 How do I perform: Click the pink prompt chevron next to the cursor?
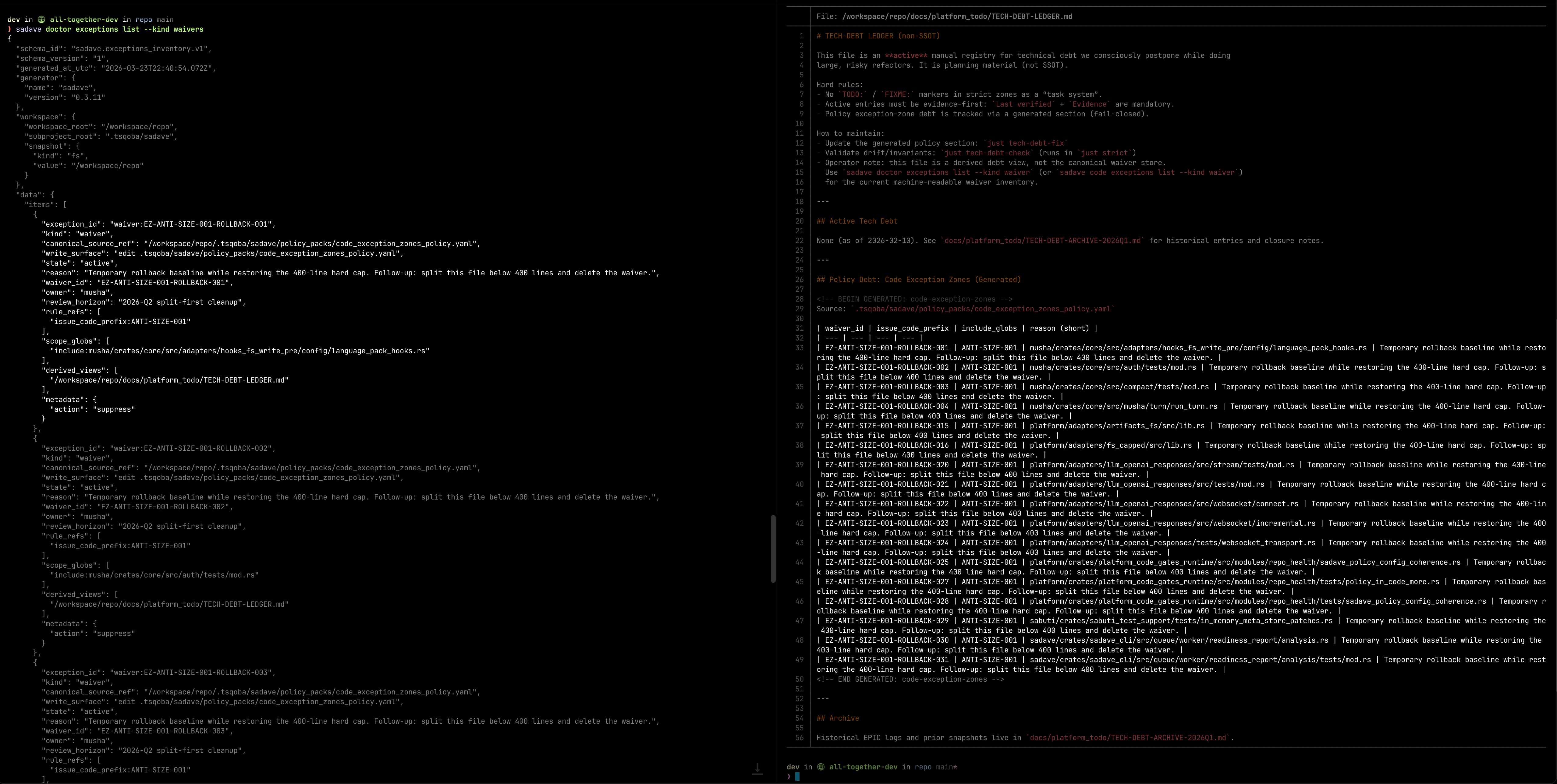click(x=789, y=777)
